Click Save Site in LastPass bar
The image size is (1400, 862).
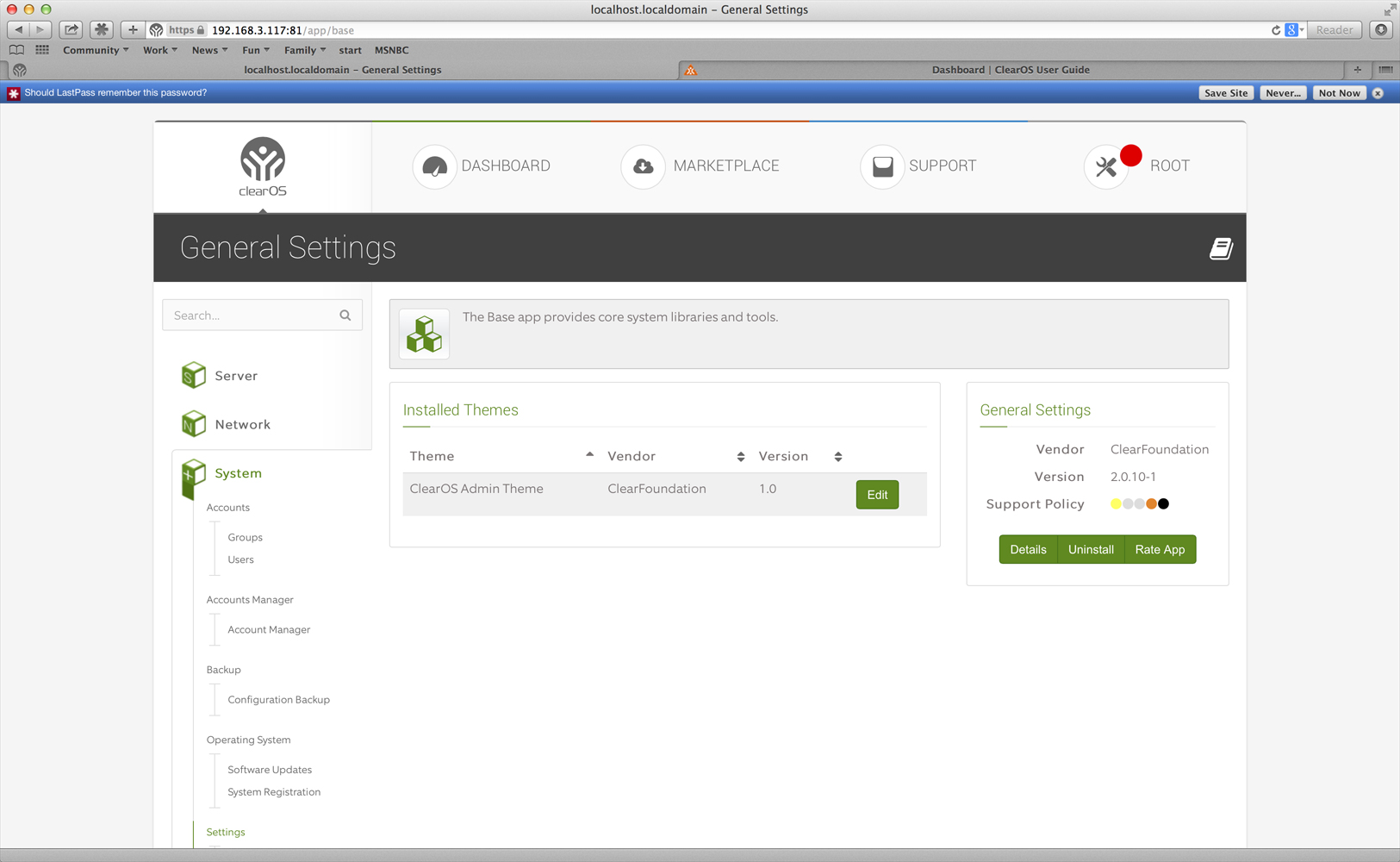coord(1225,93)
